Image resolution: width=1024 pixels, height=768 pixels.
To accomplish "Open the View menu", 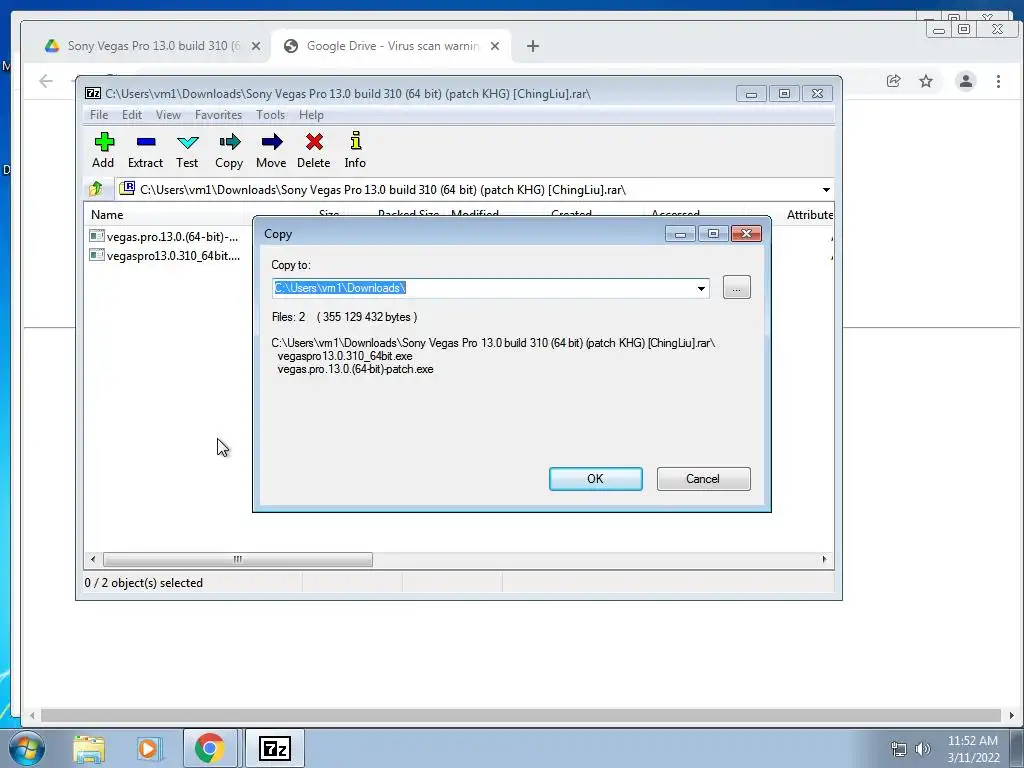I will point(168,115).
